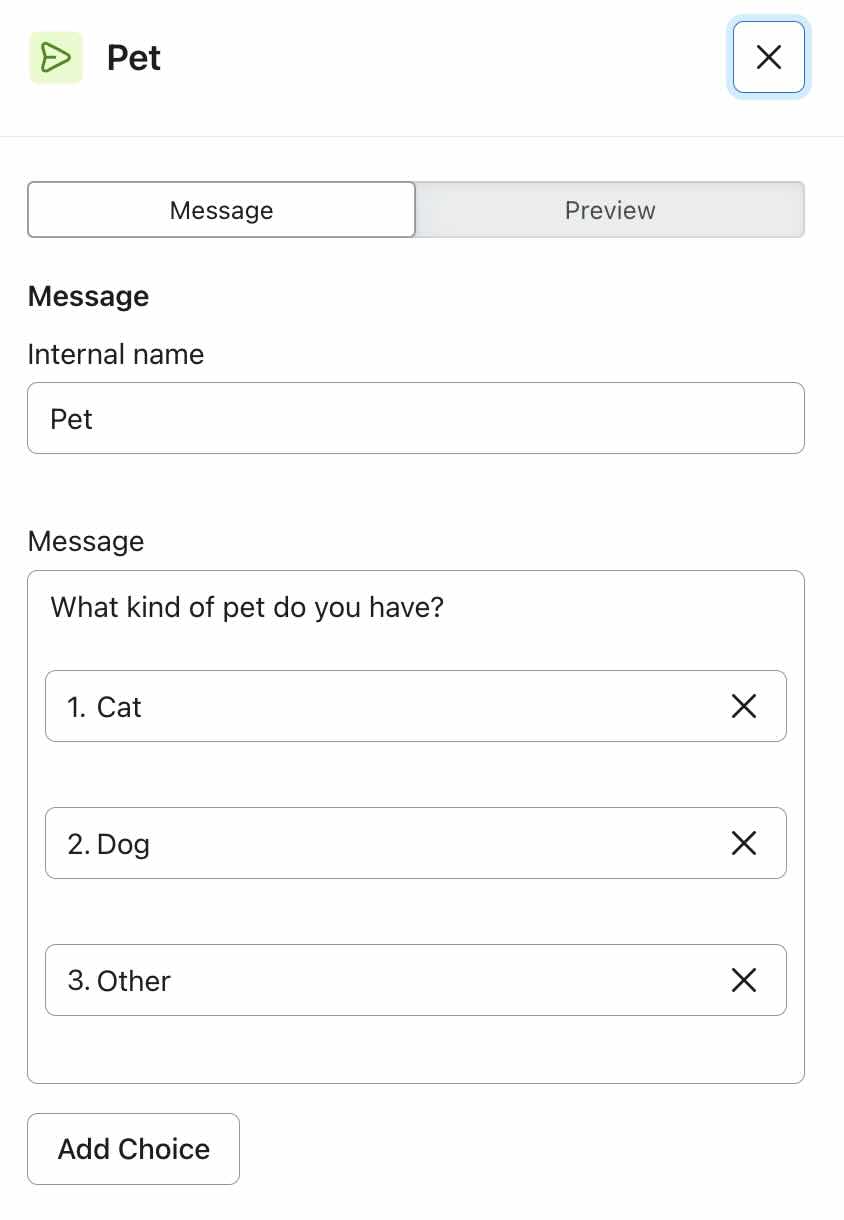Image resolution: width=844 pixels, height=1220 pixels.
Task: Open the Preview tab
Action: [610, 210]
